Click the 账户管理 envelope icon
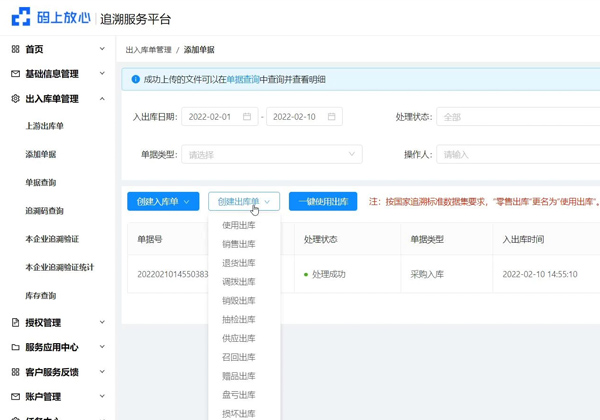600x420 pixels. (x=15, y=396)
